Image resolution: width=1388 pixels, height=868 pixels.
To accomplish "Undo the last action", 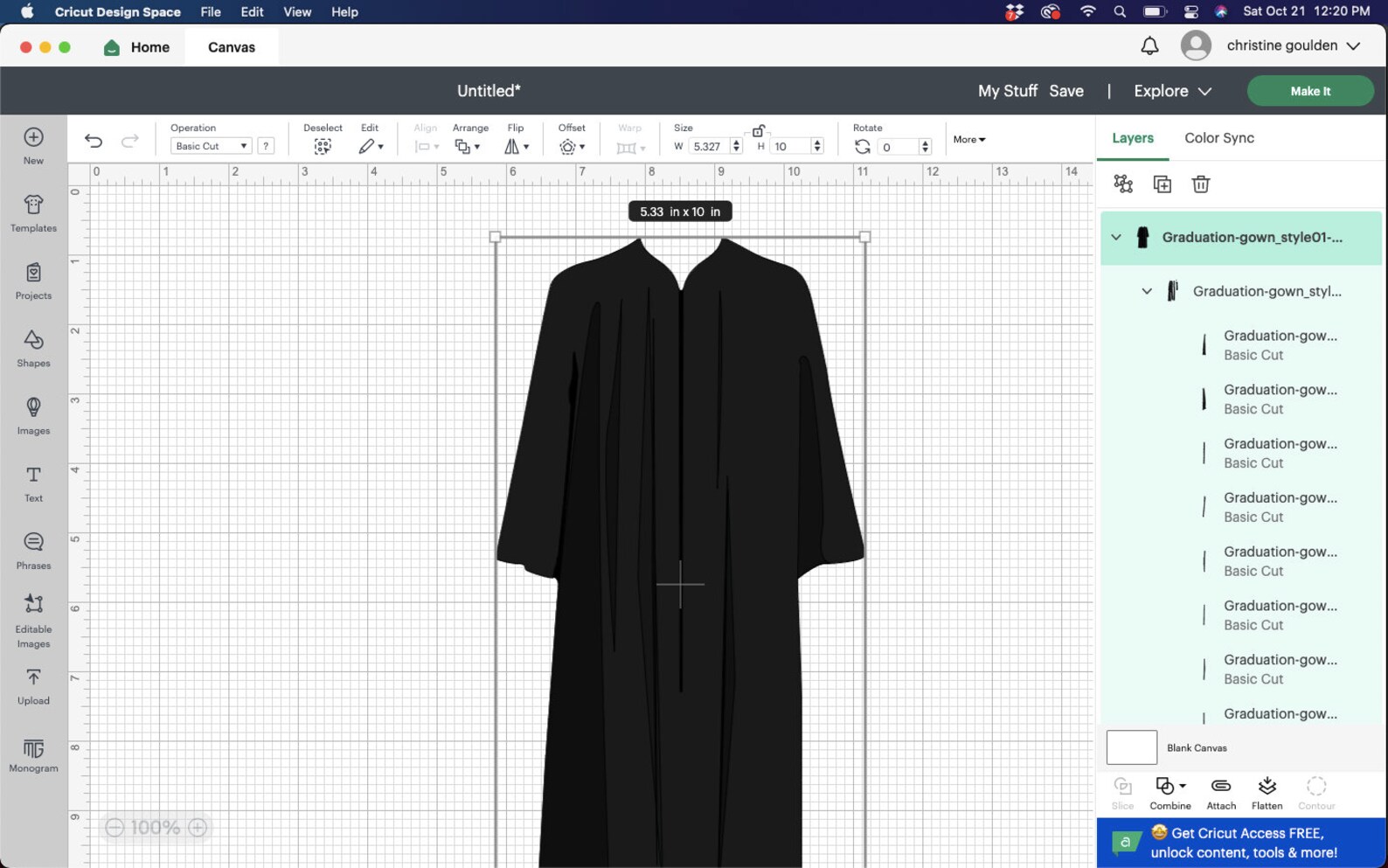I will [94, 141].
